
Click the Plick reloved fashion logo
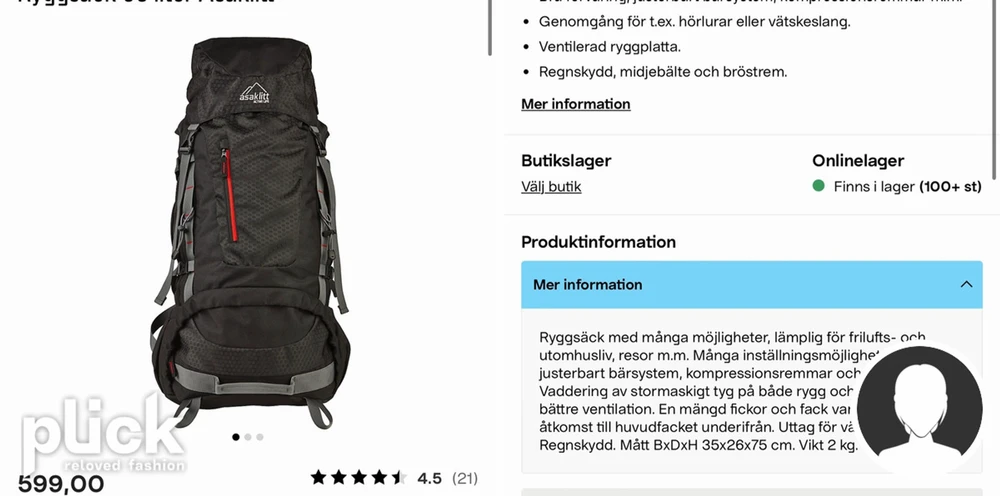pyautogui.click(x=103, y=434)
